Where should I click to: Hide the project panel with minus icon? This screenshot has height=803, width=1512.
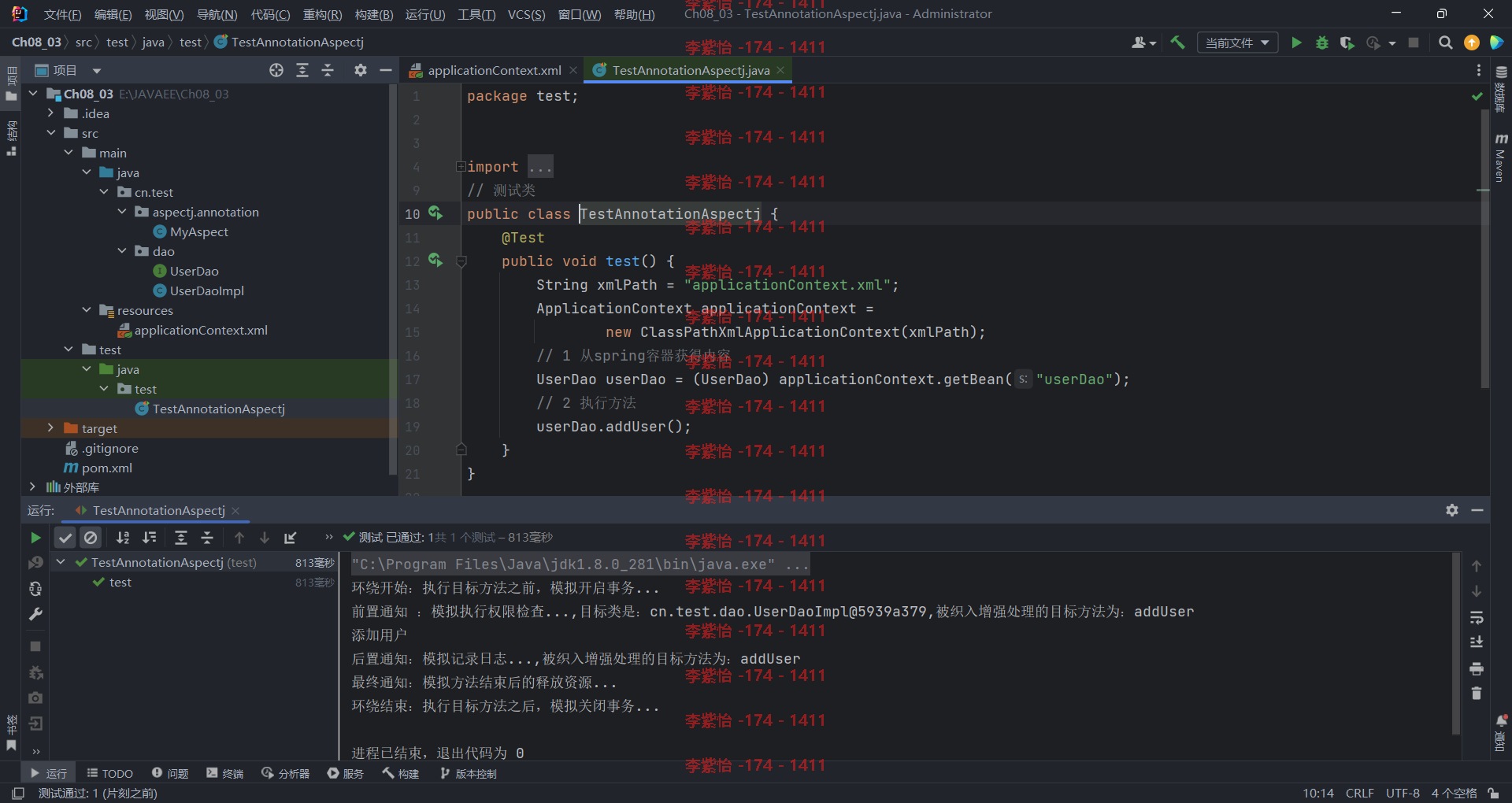386,70
